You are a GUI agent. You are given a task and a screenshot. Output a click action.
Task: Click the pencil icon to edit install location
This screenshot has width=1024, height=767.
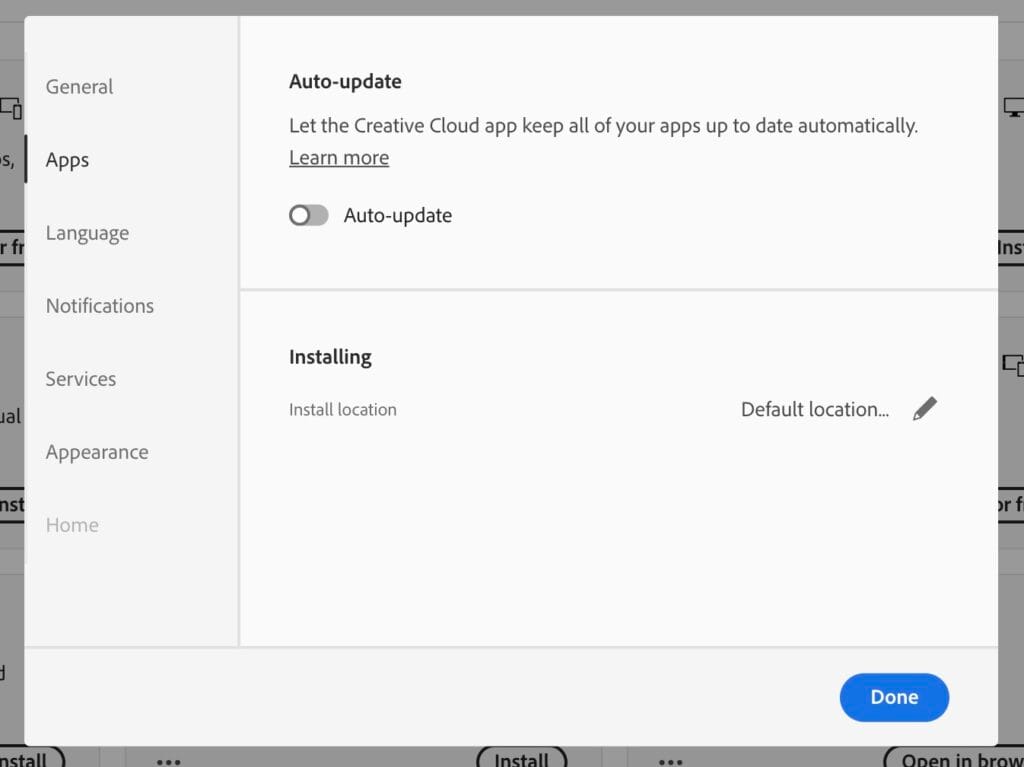(x=925, y=407)
